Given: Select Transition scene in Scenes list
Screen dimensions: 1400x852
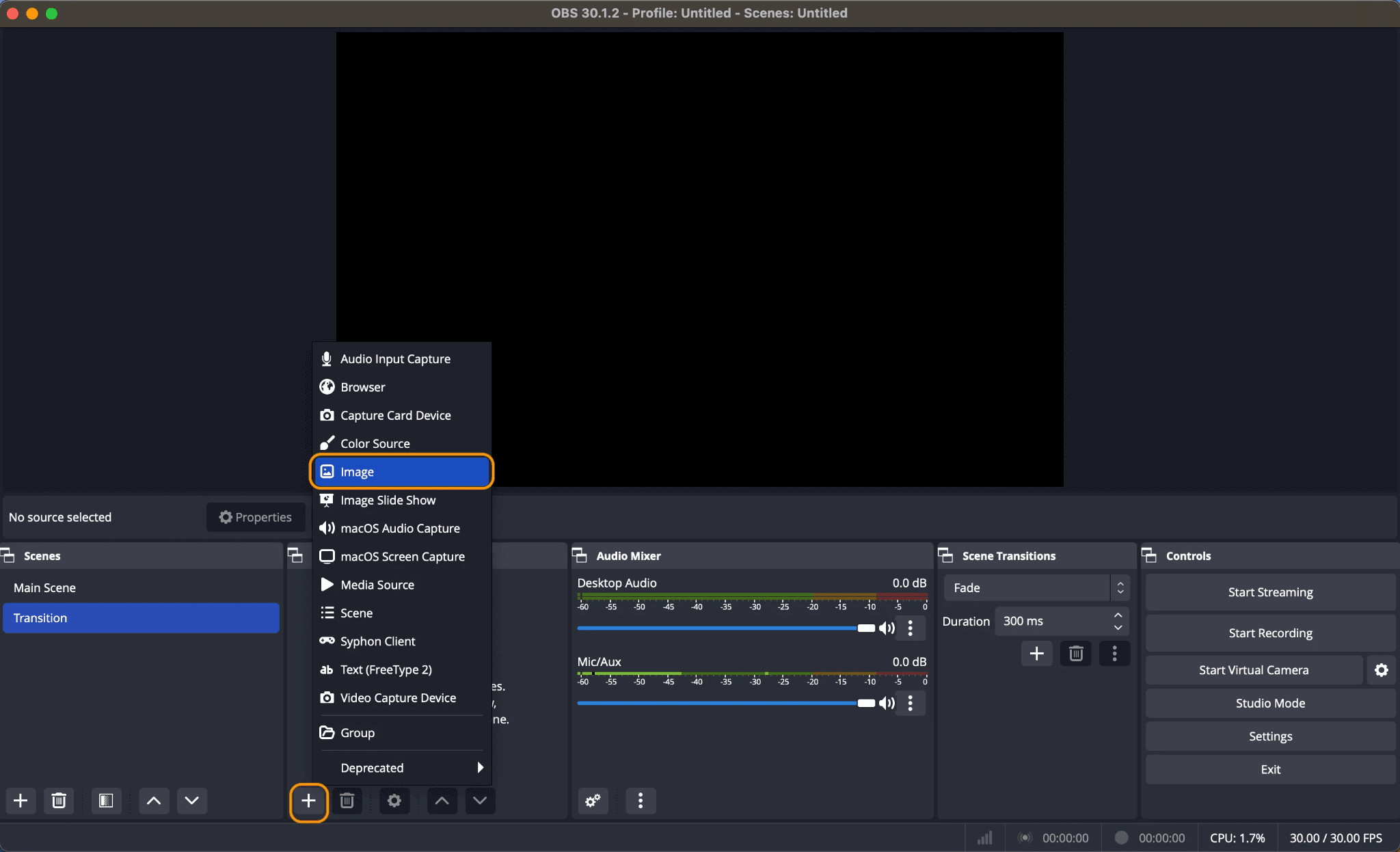Looking at the screenshot, I should 142,618.
